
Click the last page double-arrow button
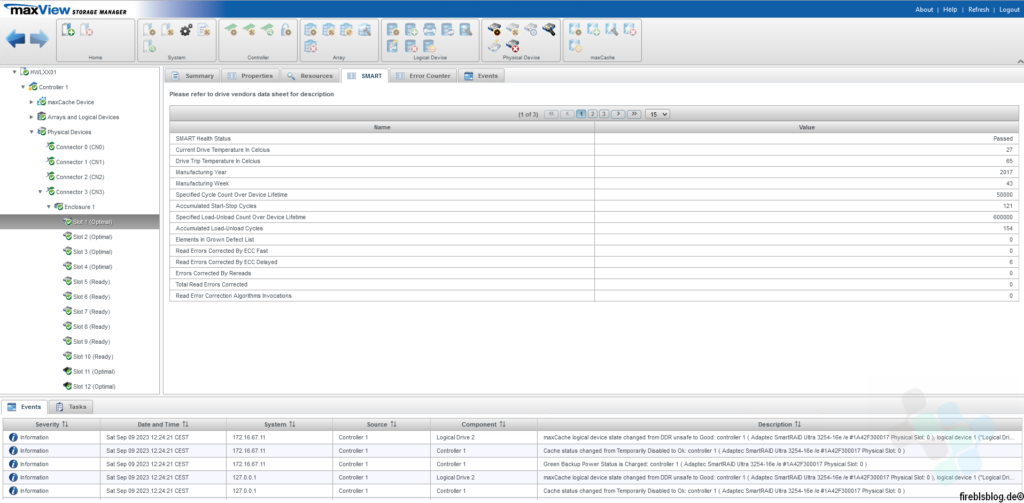[633, 114]
